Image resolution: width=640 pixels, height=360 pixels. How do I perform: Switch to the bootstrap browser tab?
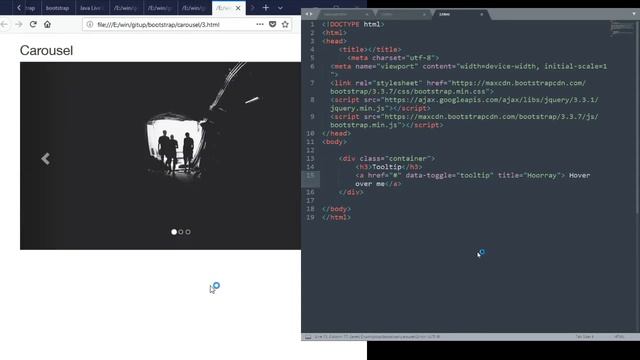click(57, 8)
